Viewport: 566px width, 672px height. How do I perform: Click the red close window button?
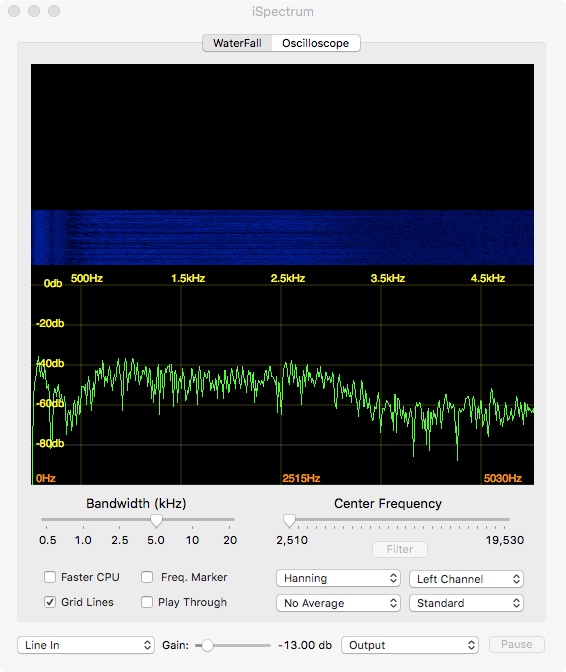(14, 11)
